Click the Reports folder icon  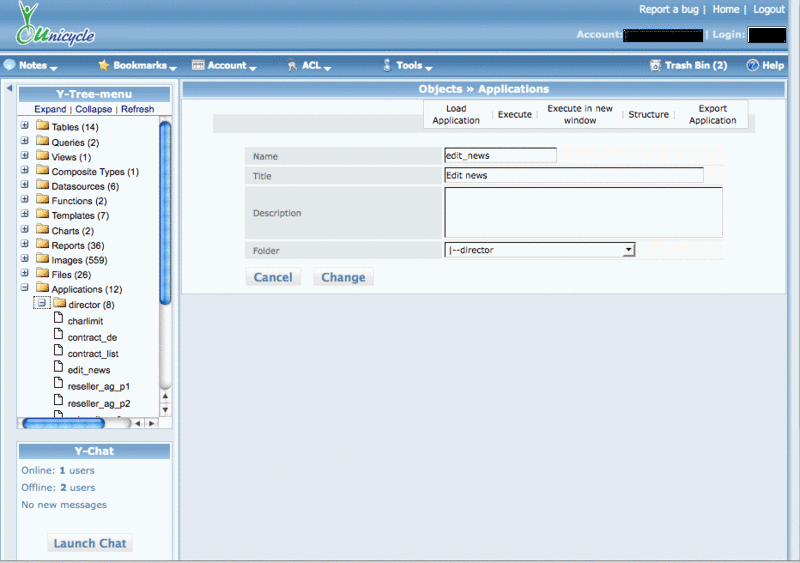pos(42,245)
